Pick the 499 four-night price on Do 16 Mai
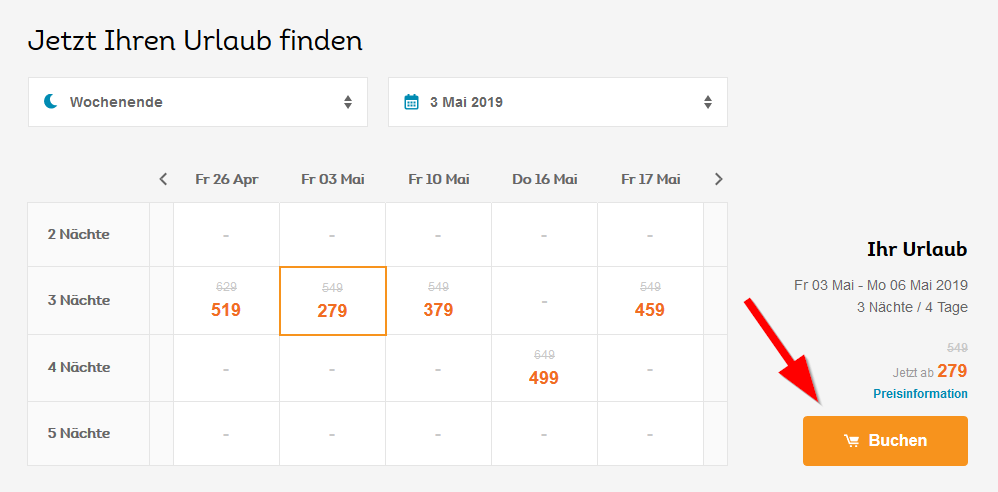Image resolution: width=998 pixels, height=492 pixels. tap(544, 368)
